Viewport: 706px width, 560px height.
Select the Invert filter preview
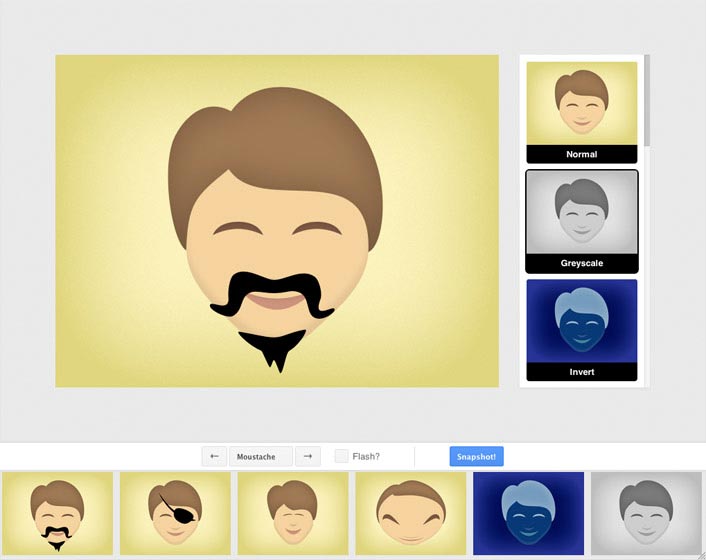pyautogui.click(x=581, y=321)
